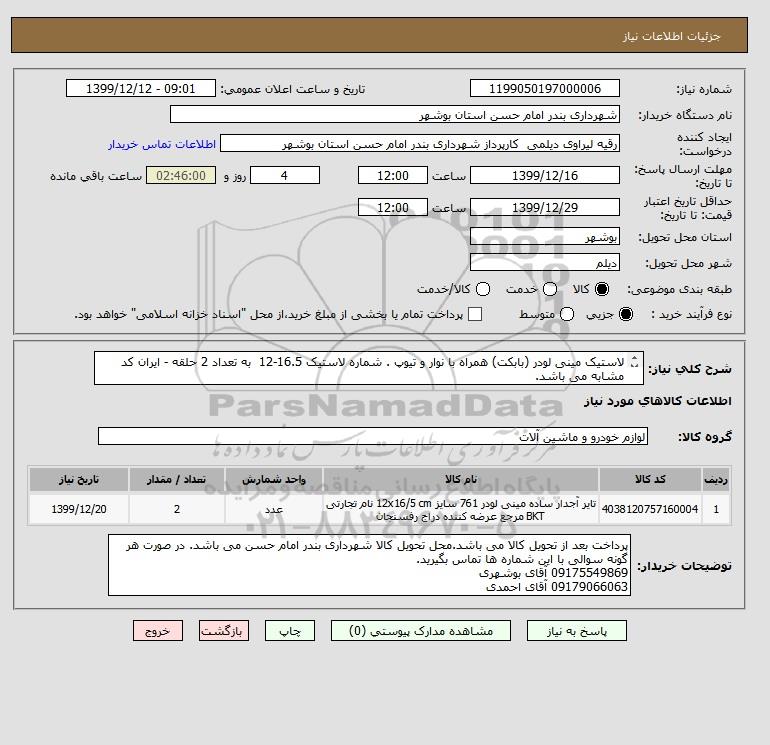This screenshot has height=745, width=770.
Task: Select the کالا/خدمت radio button
Action: [x=483, y=289]
